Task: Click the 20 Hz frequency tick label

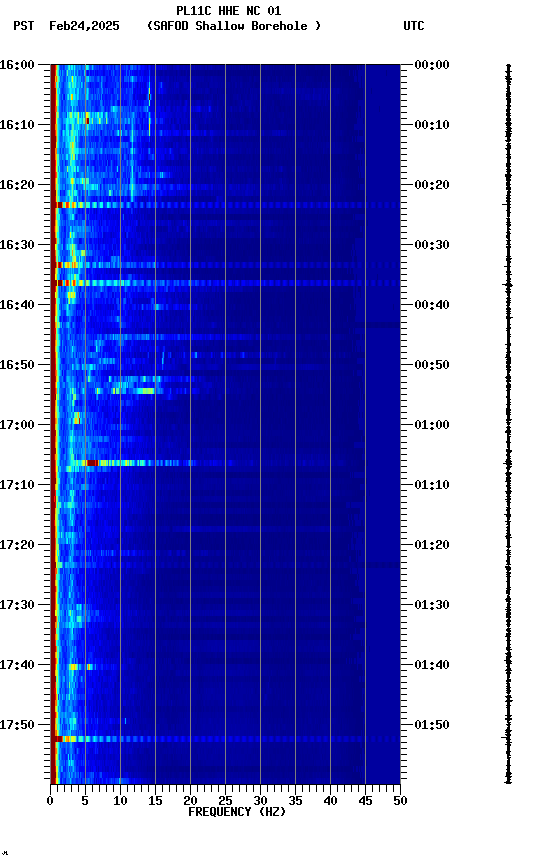Action: tap(191, 801)
